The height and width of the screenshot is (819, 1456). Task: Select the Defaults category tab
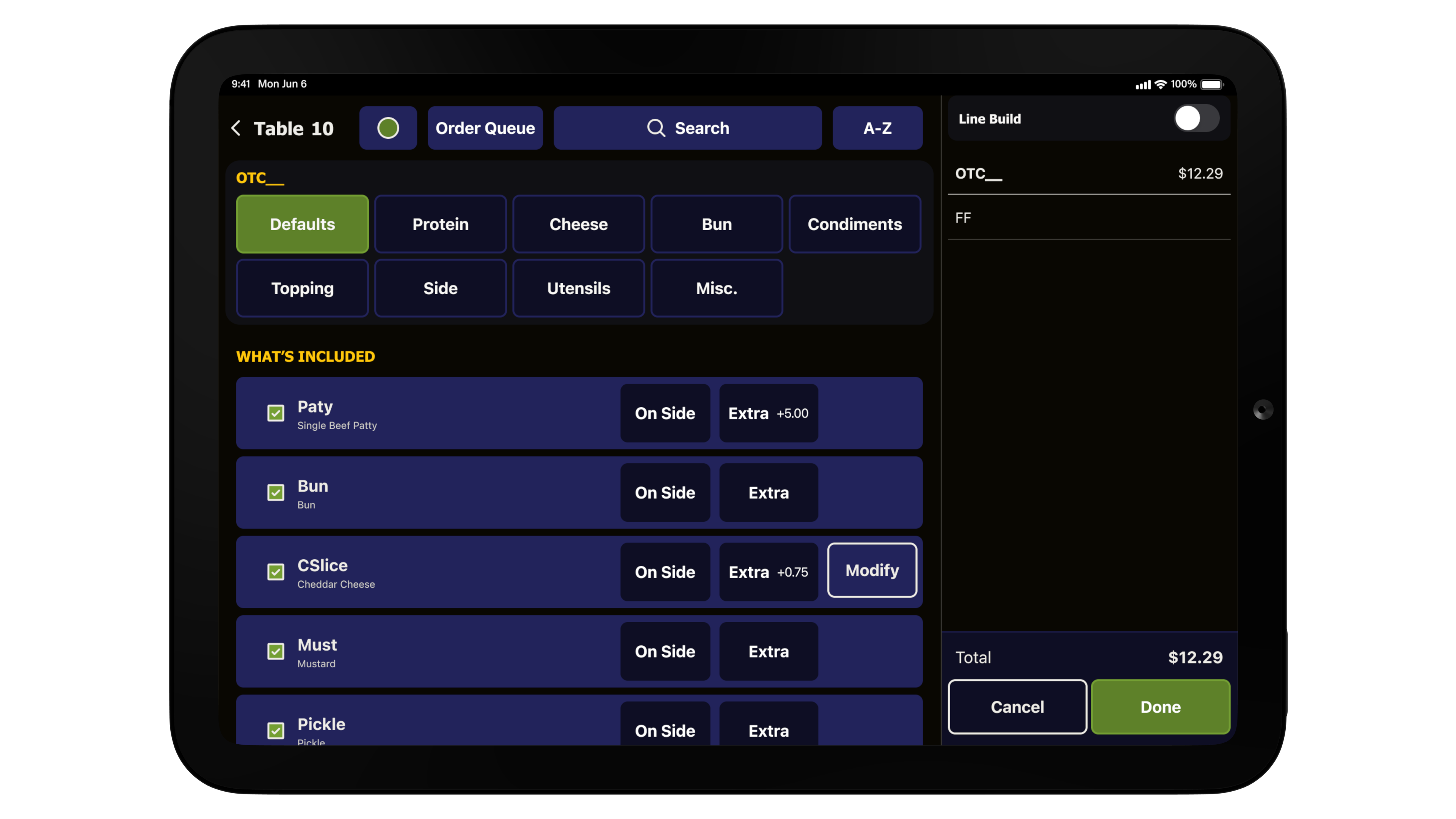click(303, 224)
